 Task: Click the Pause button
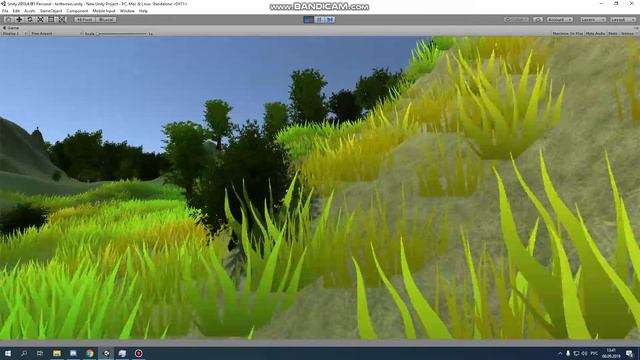point(319,20)
